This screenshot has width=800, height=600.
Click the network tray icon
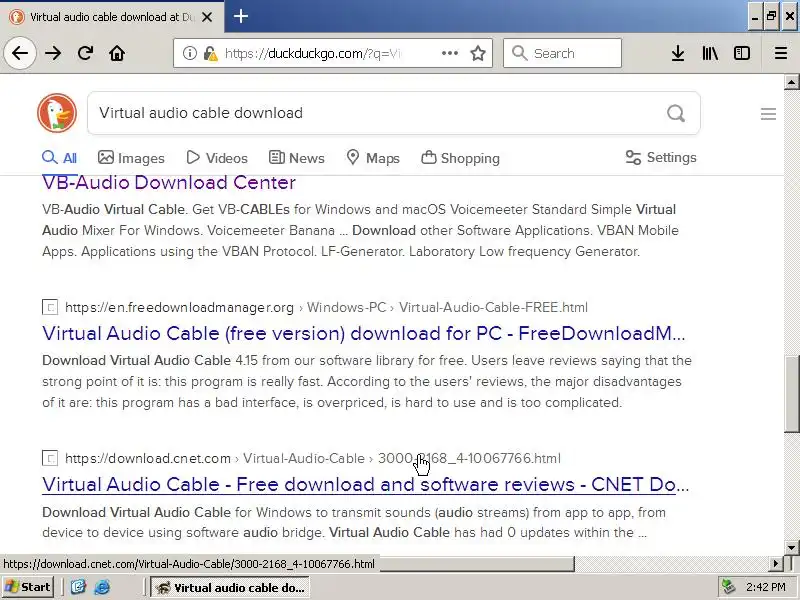point(729,587)
